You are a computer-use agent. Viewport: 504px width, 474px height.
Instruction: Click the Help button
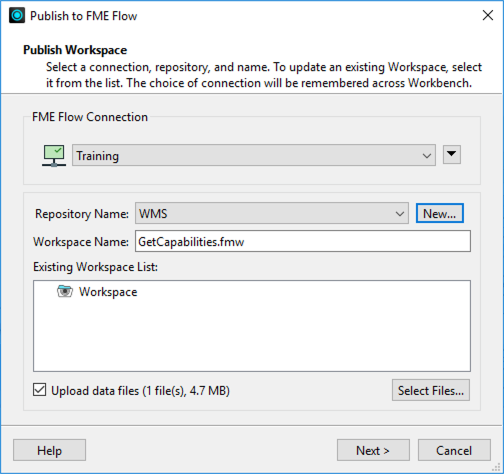pyautogui.click(x=49, y=450)
